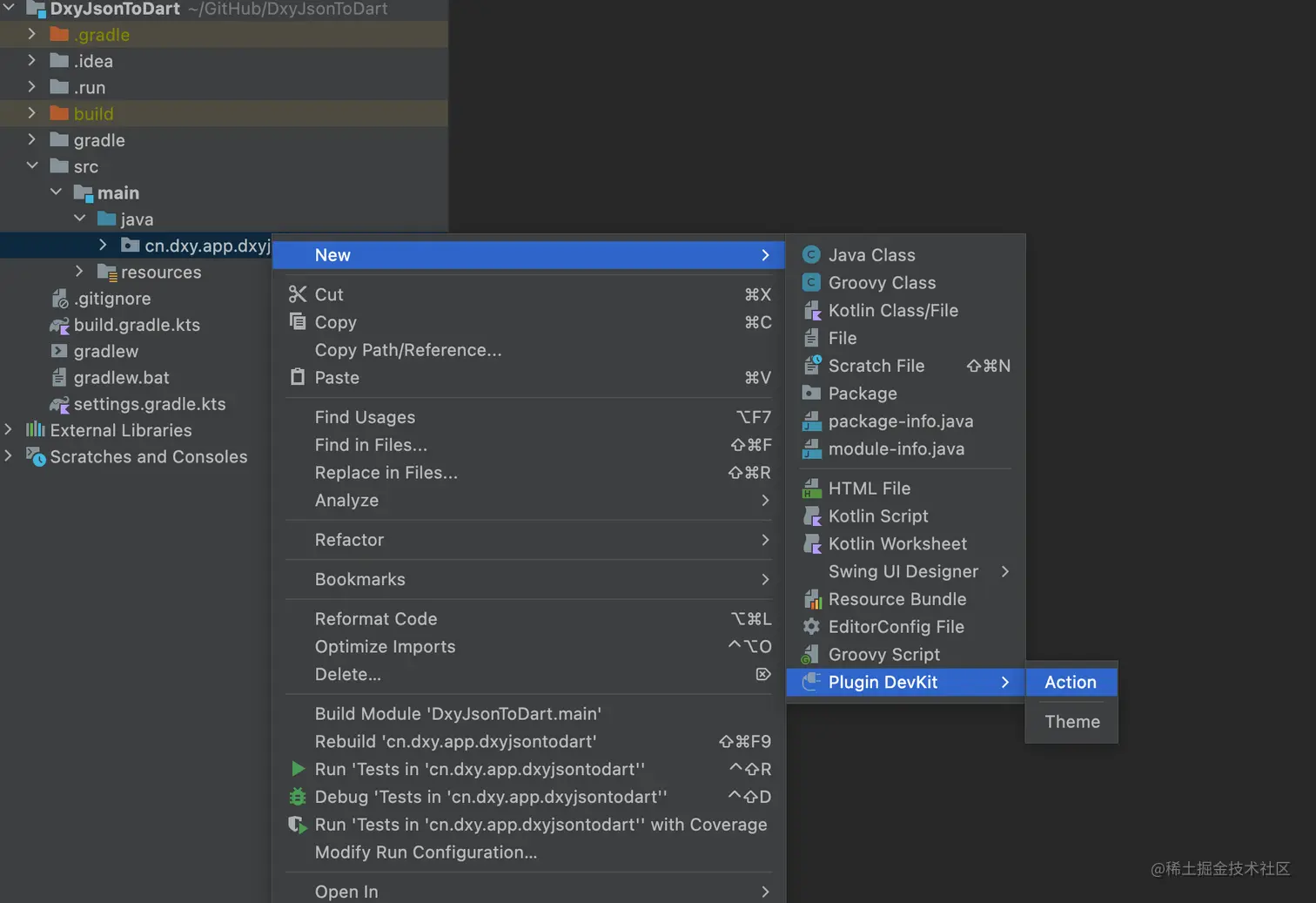Select the Java Class icon
1316x903 pixels.
(x=810, y=254)
